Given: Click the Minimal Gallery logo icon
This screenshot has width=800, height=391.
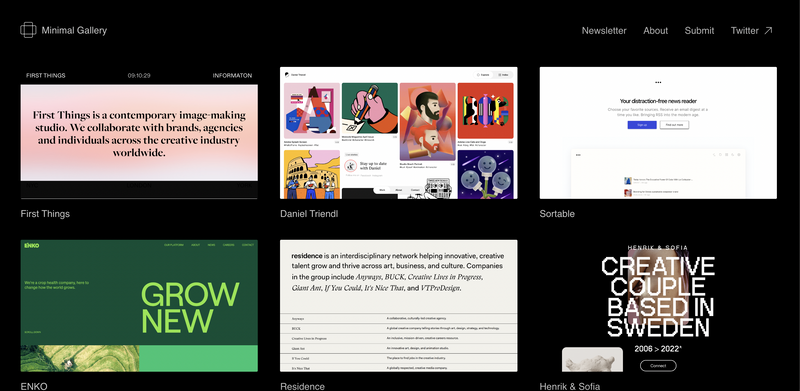Looking at the screenshot, I should [28, 30].
